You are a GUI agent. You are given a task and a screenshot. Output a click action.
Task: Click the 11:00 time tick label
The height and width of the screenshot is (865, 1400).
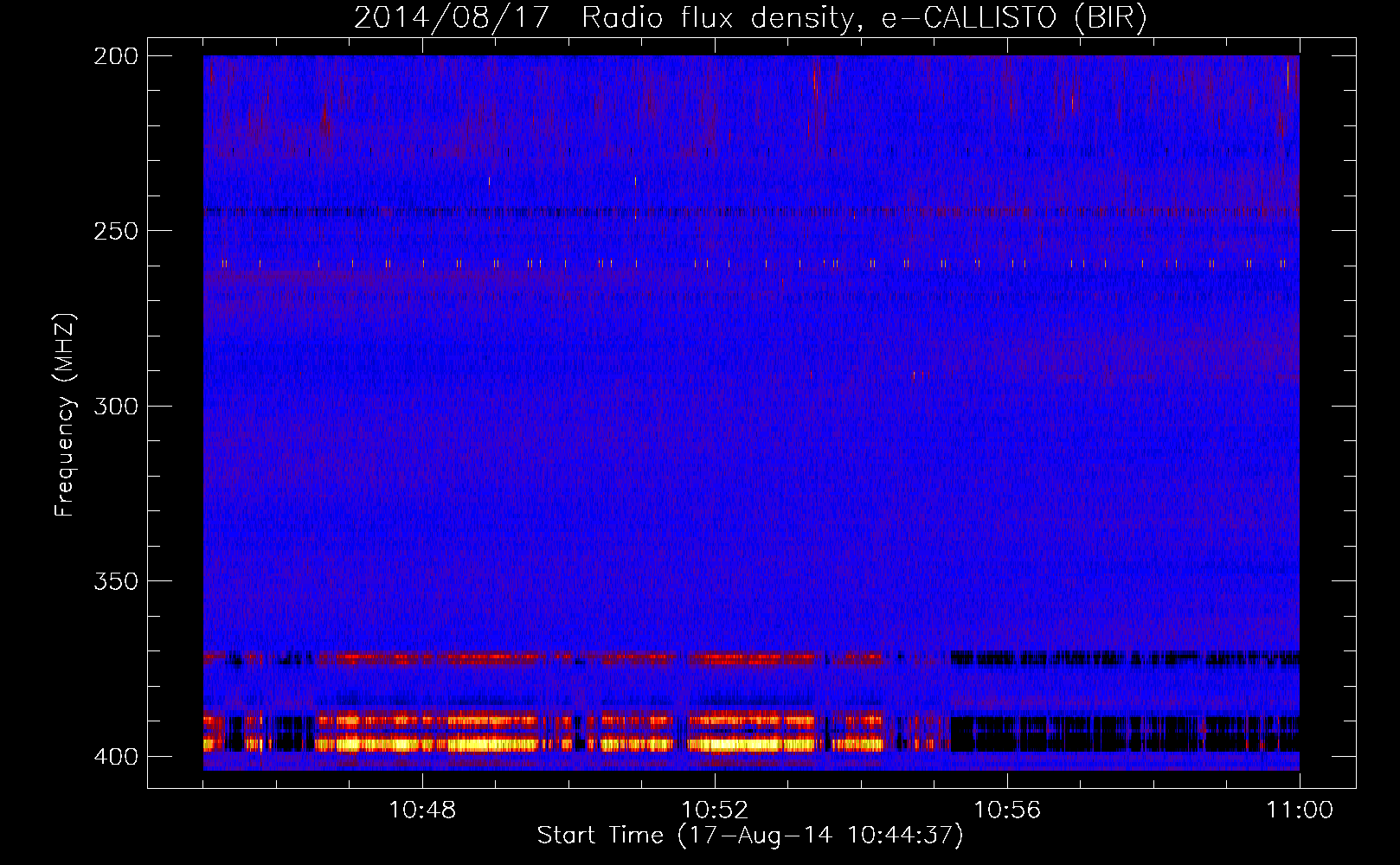click(1300, 810)
